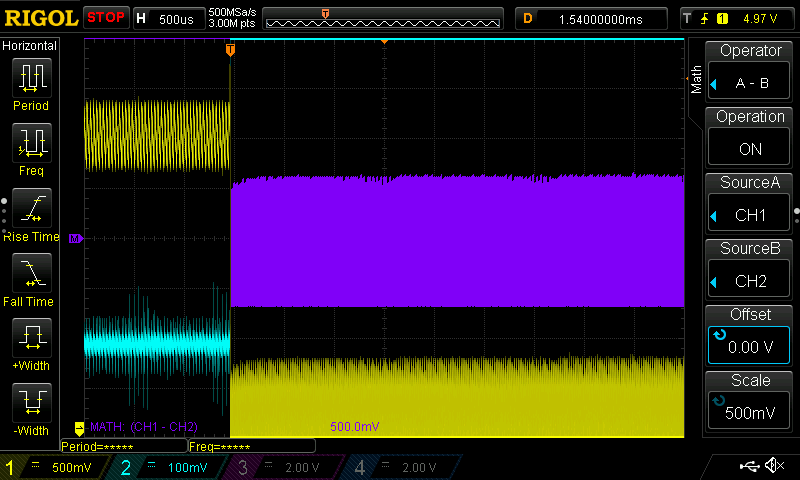
Task: Click the USB connection status icon
Action: [x=749, y=465]
